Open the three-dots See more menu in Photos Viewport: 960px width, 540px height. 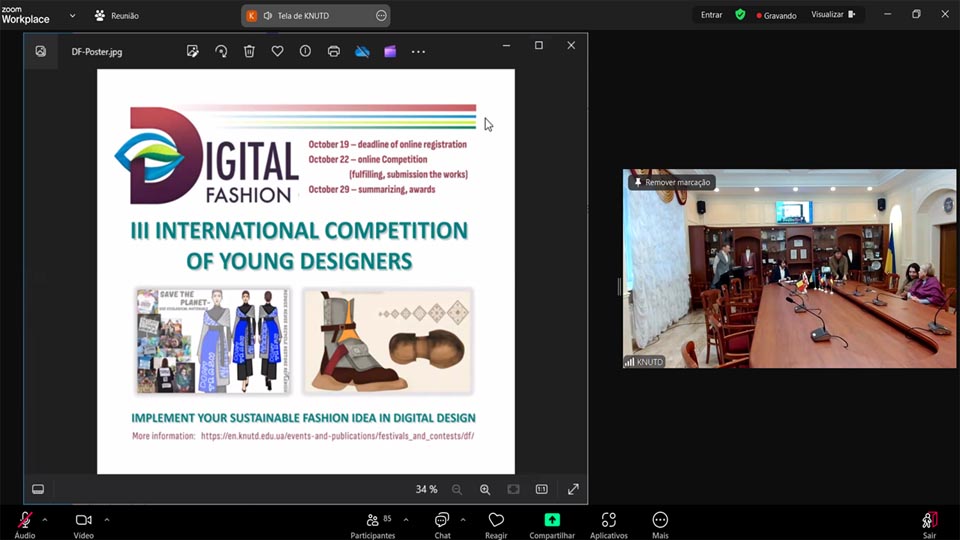pyautogui.click(x=418, y=51)
